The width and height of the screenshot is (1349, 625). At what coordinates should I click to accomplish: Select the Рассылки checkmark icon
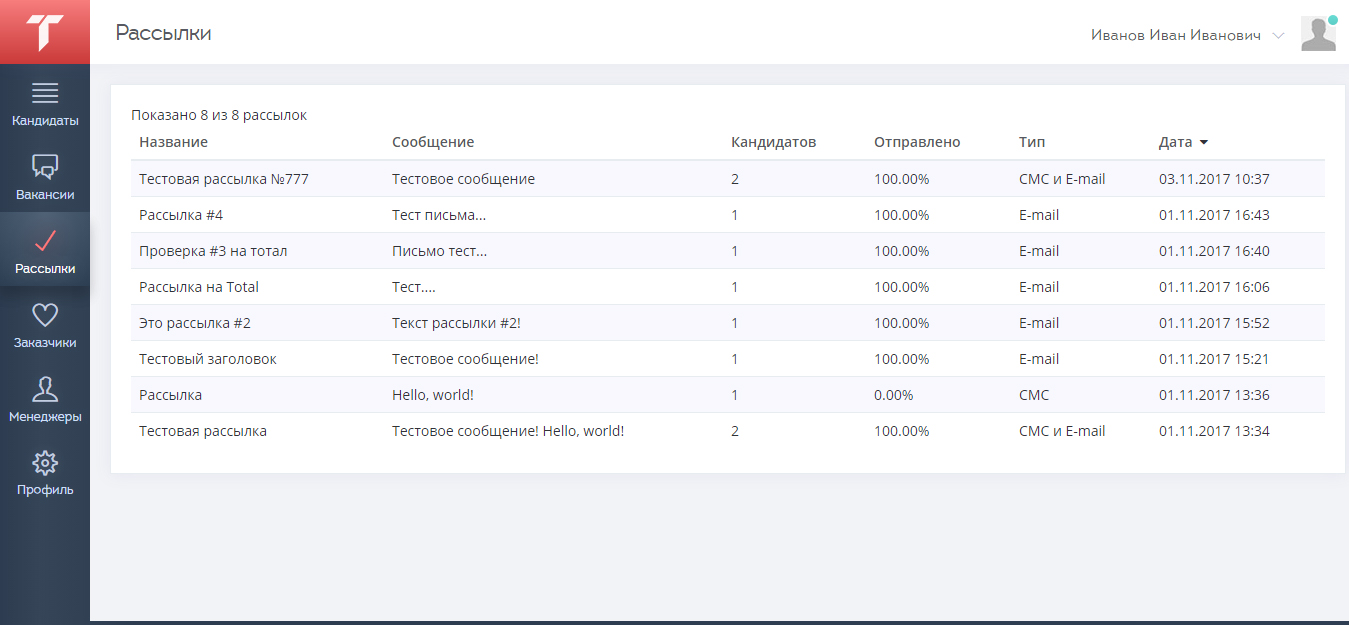(45, 241)
